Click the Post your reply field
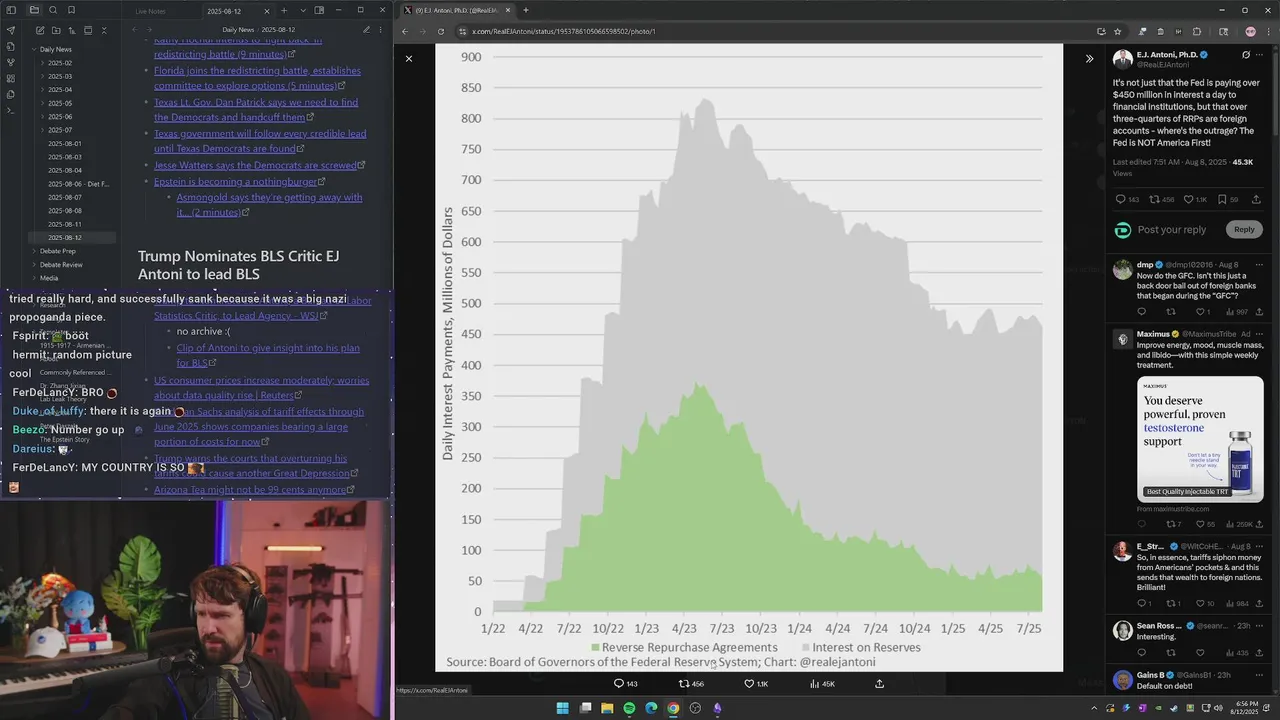This screenshot has height=720, width=1280. (1172, 229)
